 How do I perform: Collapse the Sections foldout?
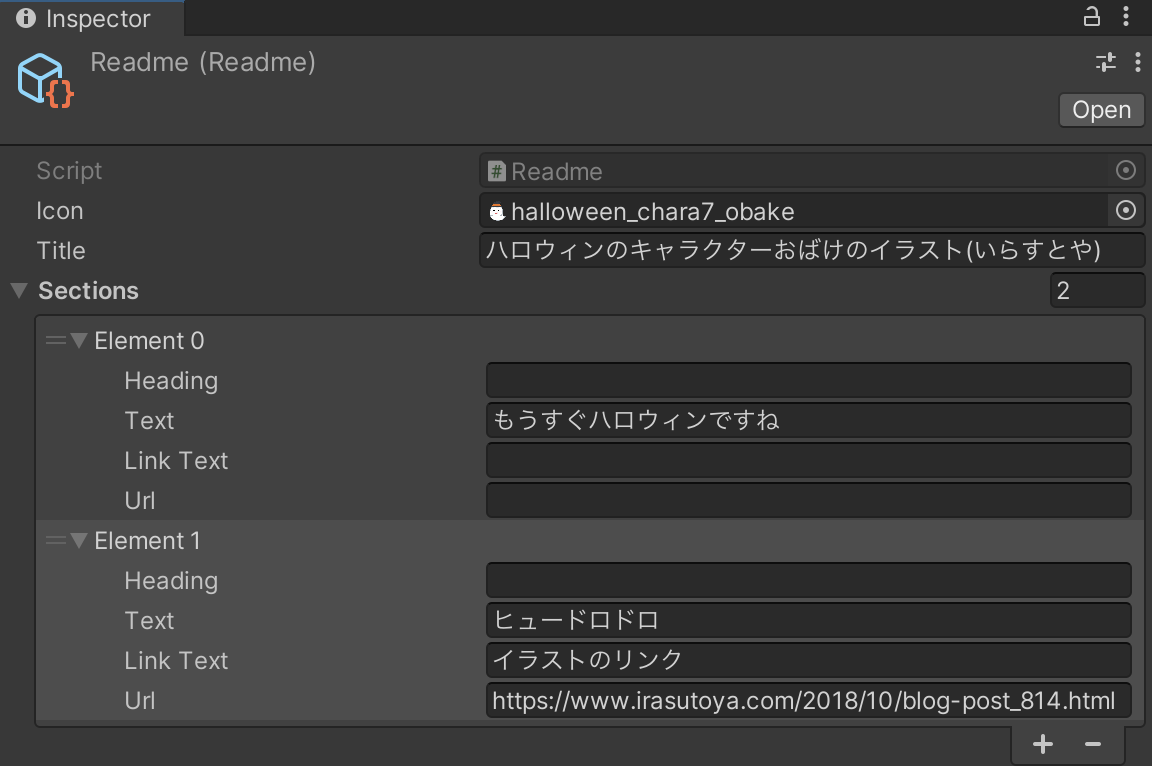17,290
